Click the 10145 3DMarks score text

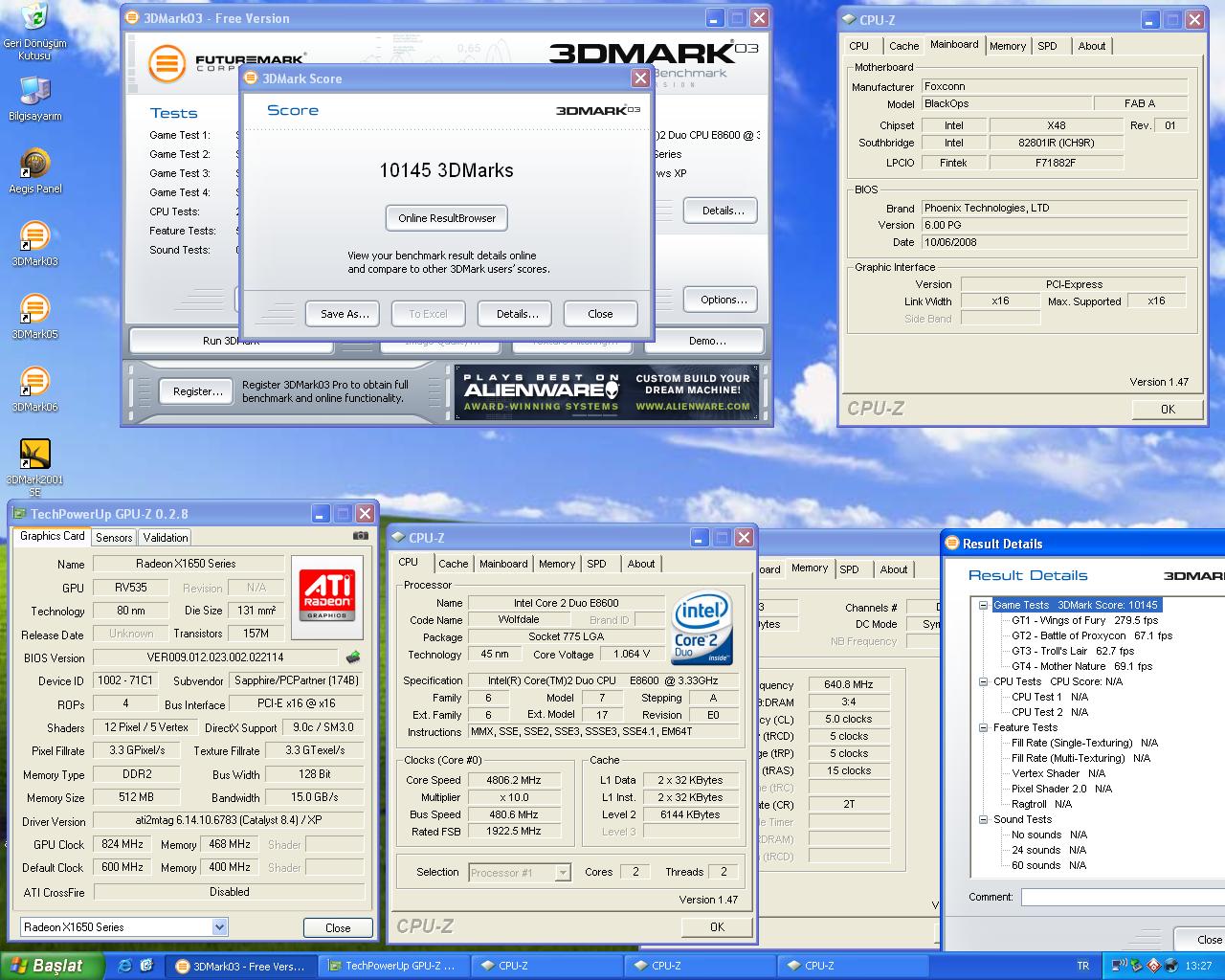(x=446, y=170)
